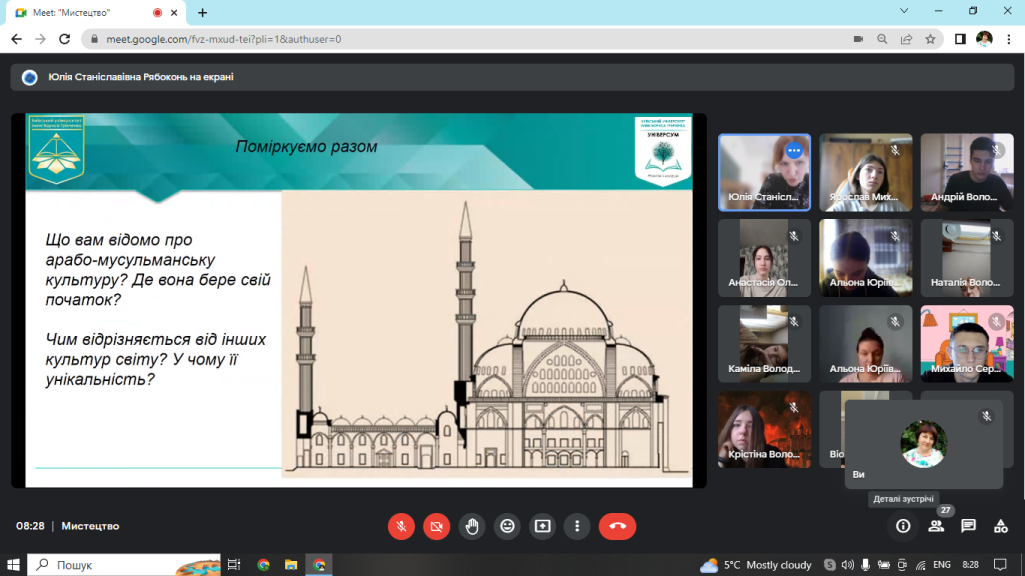Unmute the microphone in the call controls
Screen dimensions: 1025x576
(x=401, y=526)
